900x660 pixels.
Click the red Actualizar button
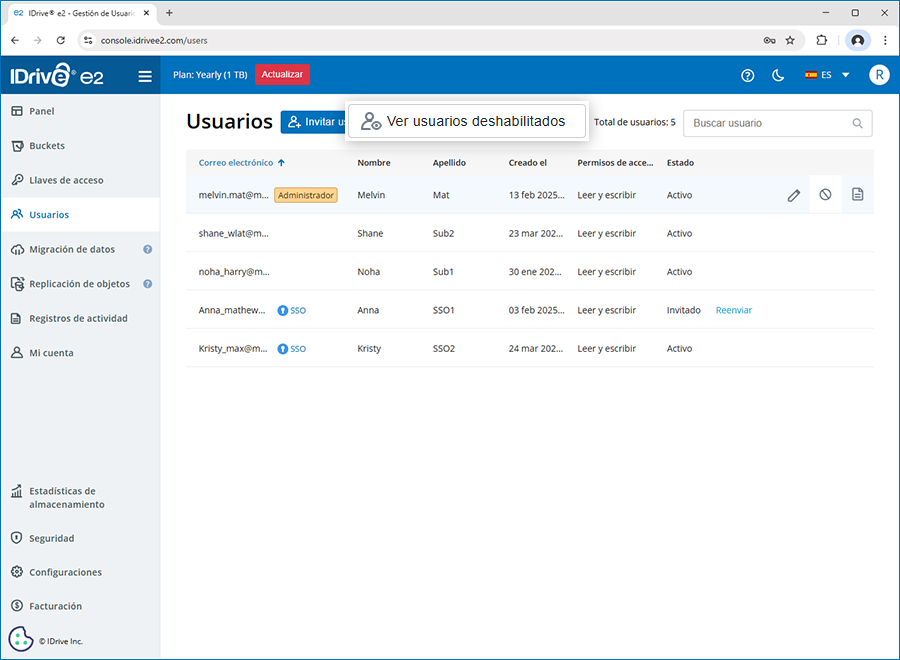pyautogui.click(x=282, y=75)
